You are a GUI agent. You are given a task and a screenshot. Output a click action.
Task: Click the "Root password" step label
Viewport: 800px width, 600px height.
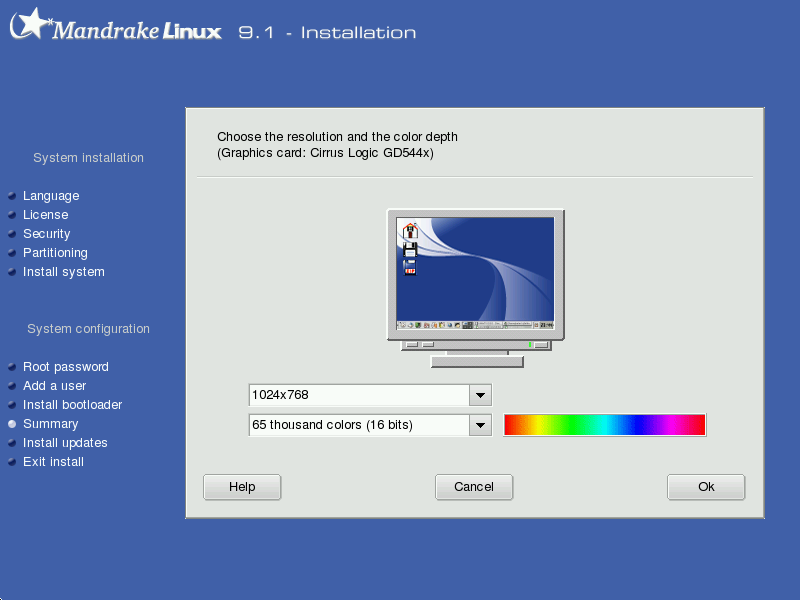[x=66, y=367]
